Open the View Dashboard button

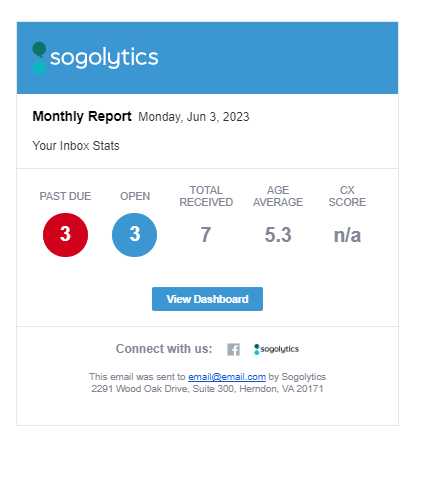tap(207, 299)
